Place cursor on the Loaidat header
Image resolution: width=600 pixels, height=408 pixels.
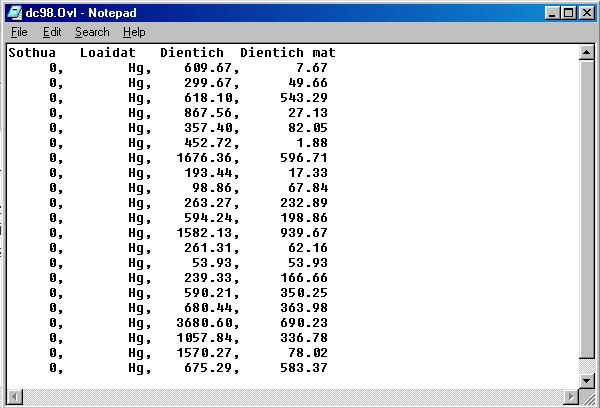tap(108, 52)
